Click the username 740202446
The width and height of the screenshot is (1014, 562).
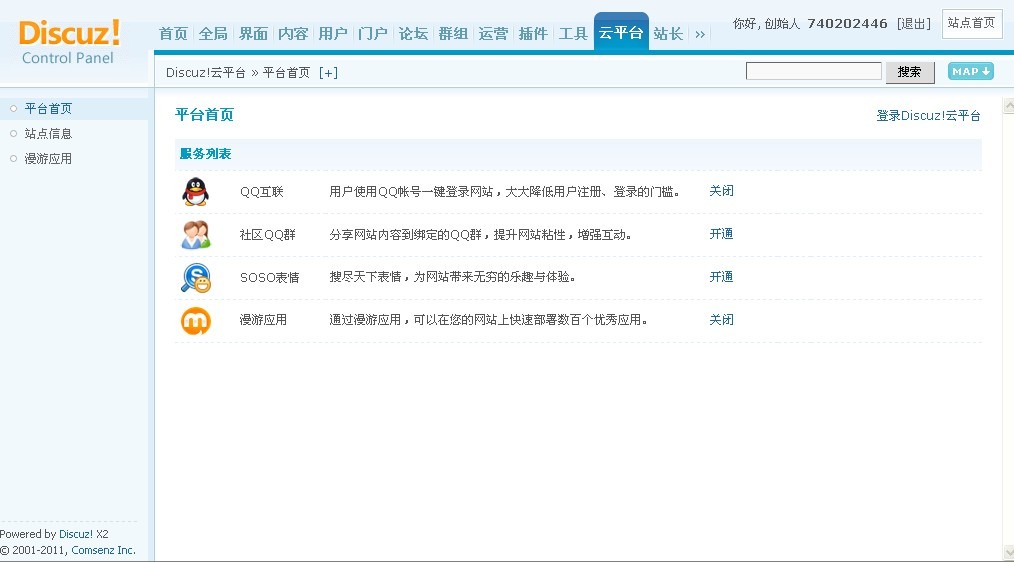tap(847, 24)
